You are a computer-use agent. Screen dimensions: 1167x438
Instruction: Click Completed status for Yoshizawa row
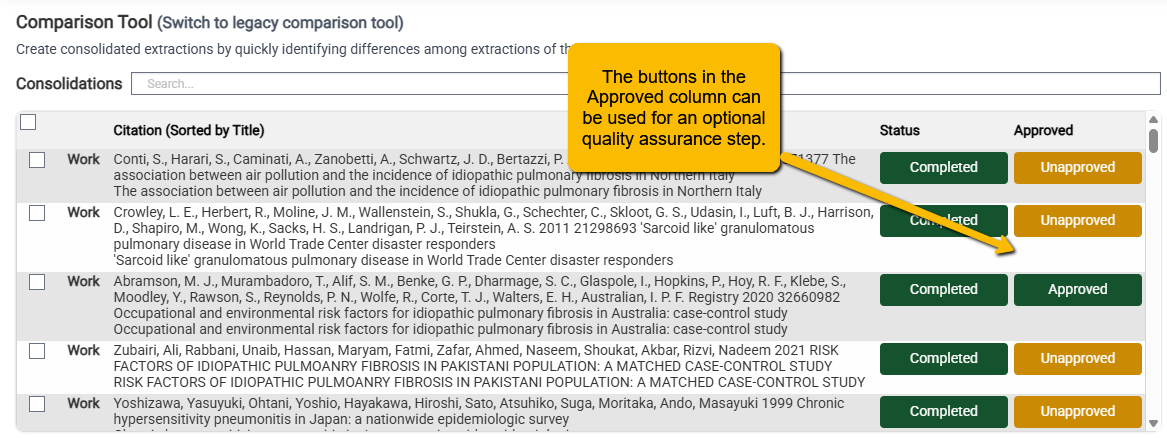pos(944,412)
